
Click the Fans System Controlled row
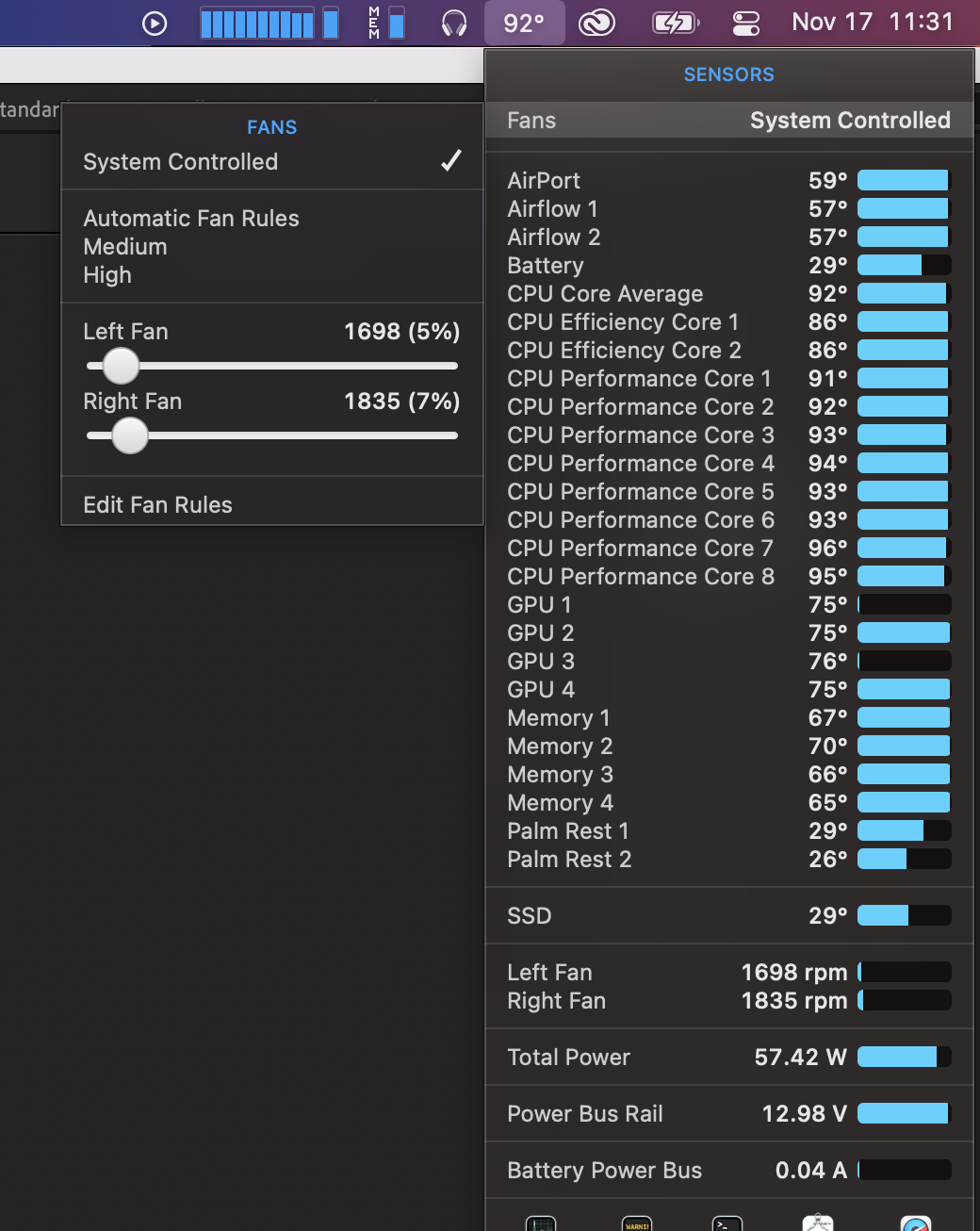point(728,121)
